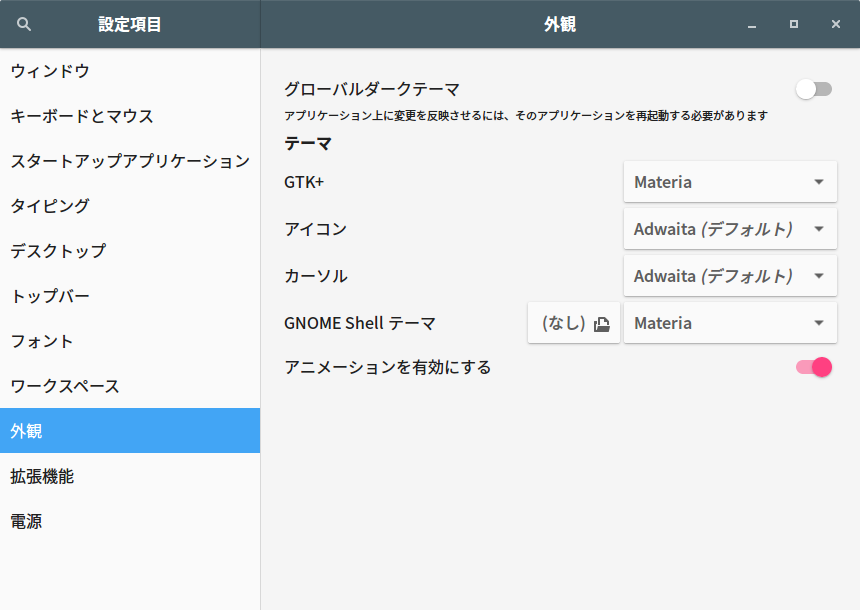Viewport: 860px width, 610px height.
Task: Select タイピング in the sidebar
Action: (x=130, y=206)
